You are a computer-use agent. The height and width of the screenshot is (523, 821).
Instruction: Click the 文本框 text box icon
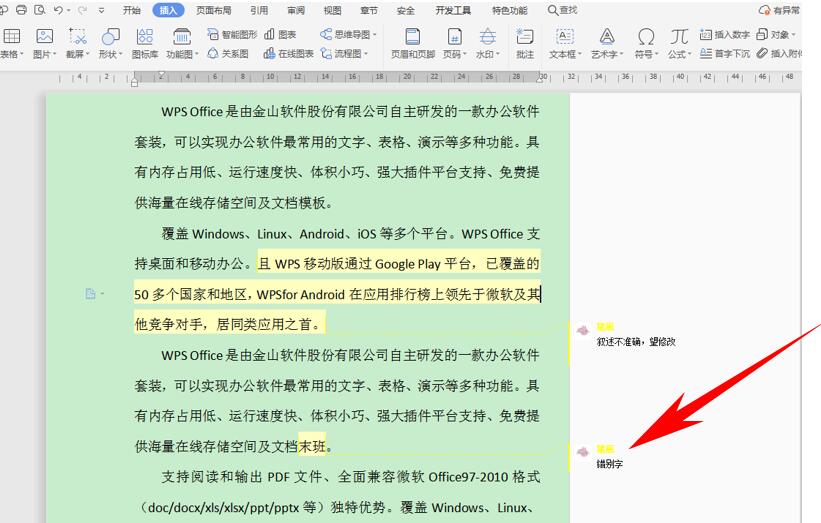point(564,36)
